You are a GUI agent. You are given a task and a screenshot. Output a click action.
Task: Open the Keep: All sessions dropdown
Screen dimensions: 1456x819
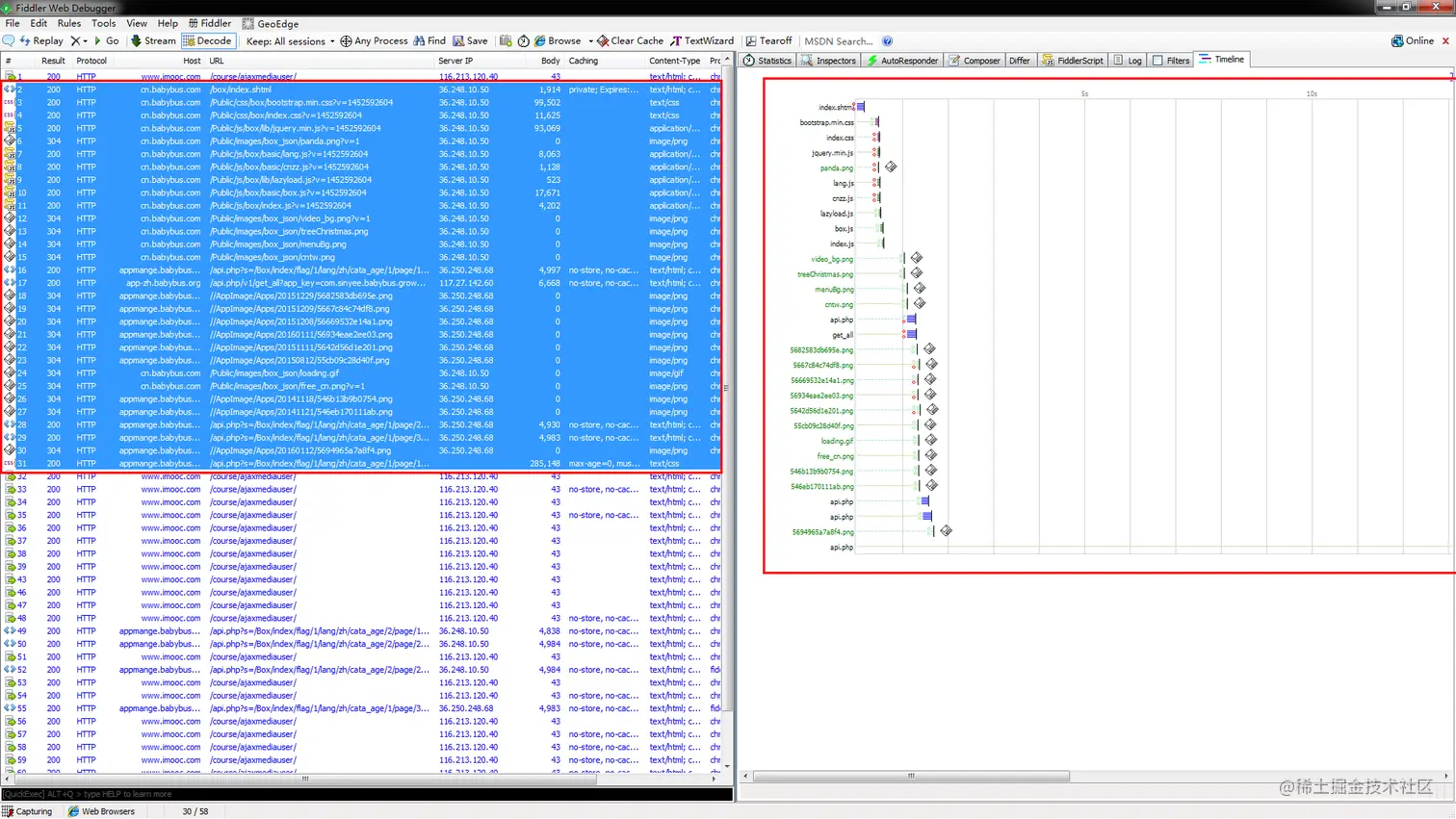290,41
